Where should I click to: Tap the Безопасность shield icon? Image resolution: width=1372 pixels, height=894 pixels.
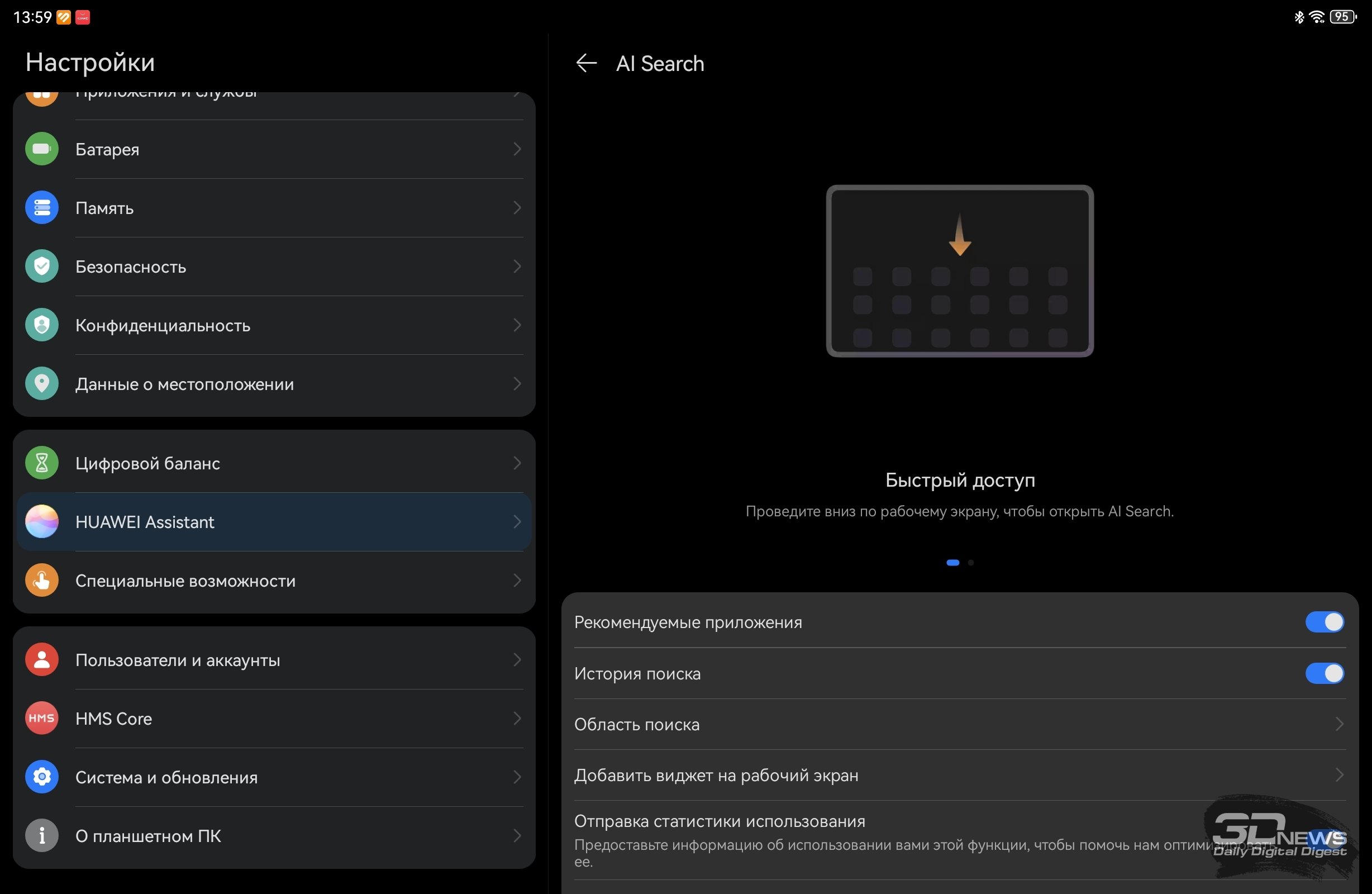tap(41, 267)
